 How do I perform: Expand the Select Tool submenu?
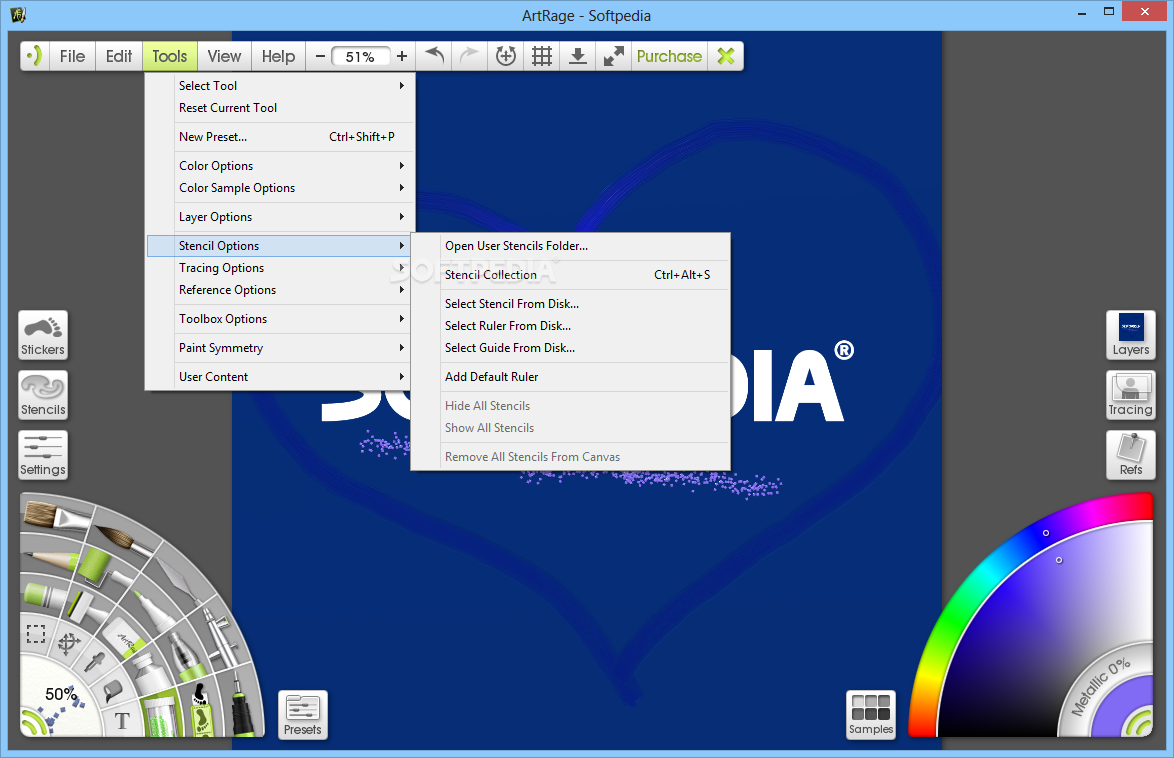click(x=280, y=85)
